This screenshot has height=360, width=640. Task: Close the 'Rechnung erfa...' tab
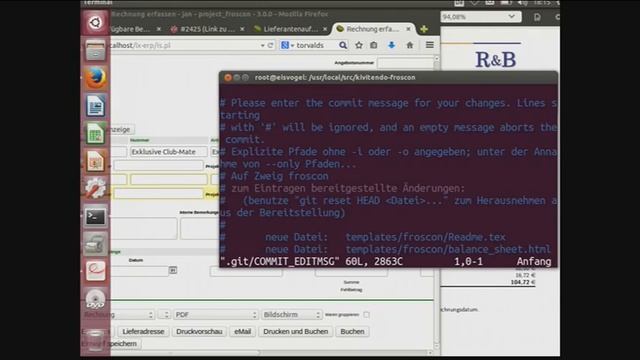pyautogui.click(x=408, y=29)
